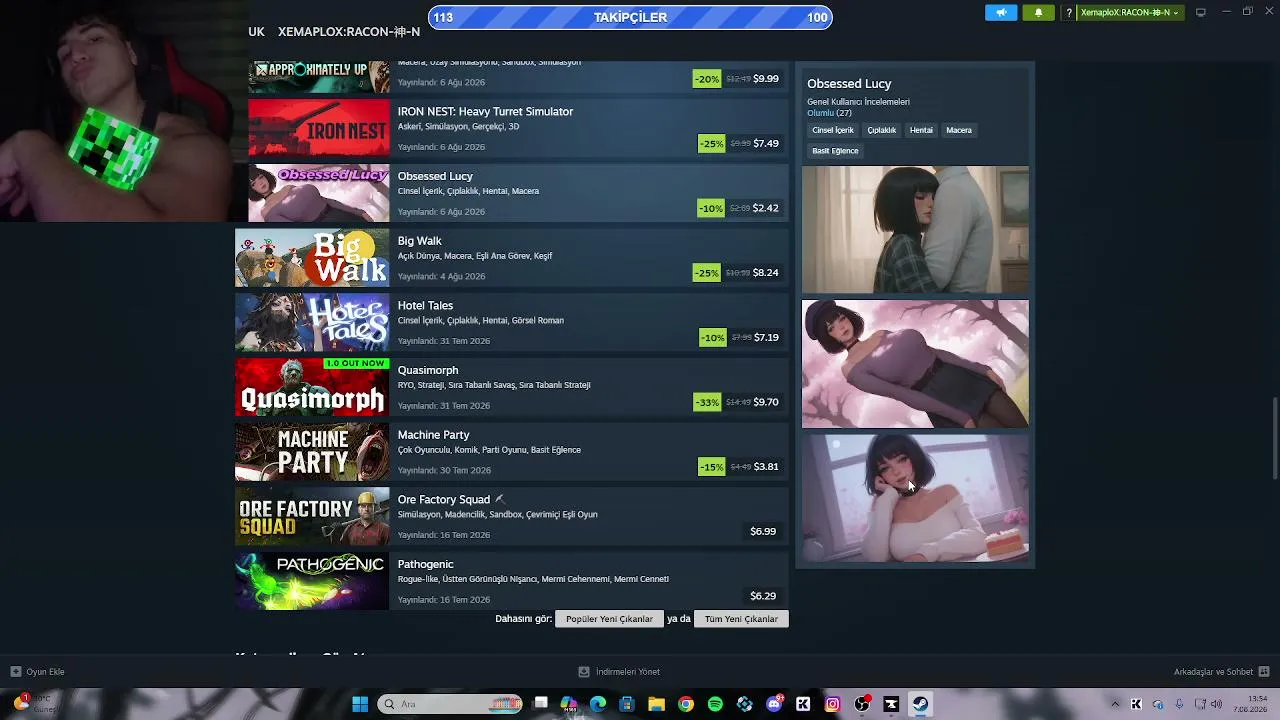Viewport: 1280px width, 720px height.
Task: Click the $7.49 IRON NEST price
Action: click(766, 144)
